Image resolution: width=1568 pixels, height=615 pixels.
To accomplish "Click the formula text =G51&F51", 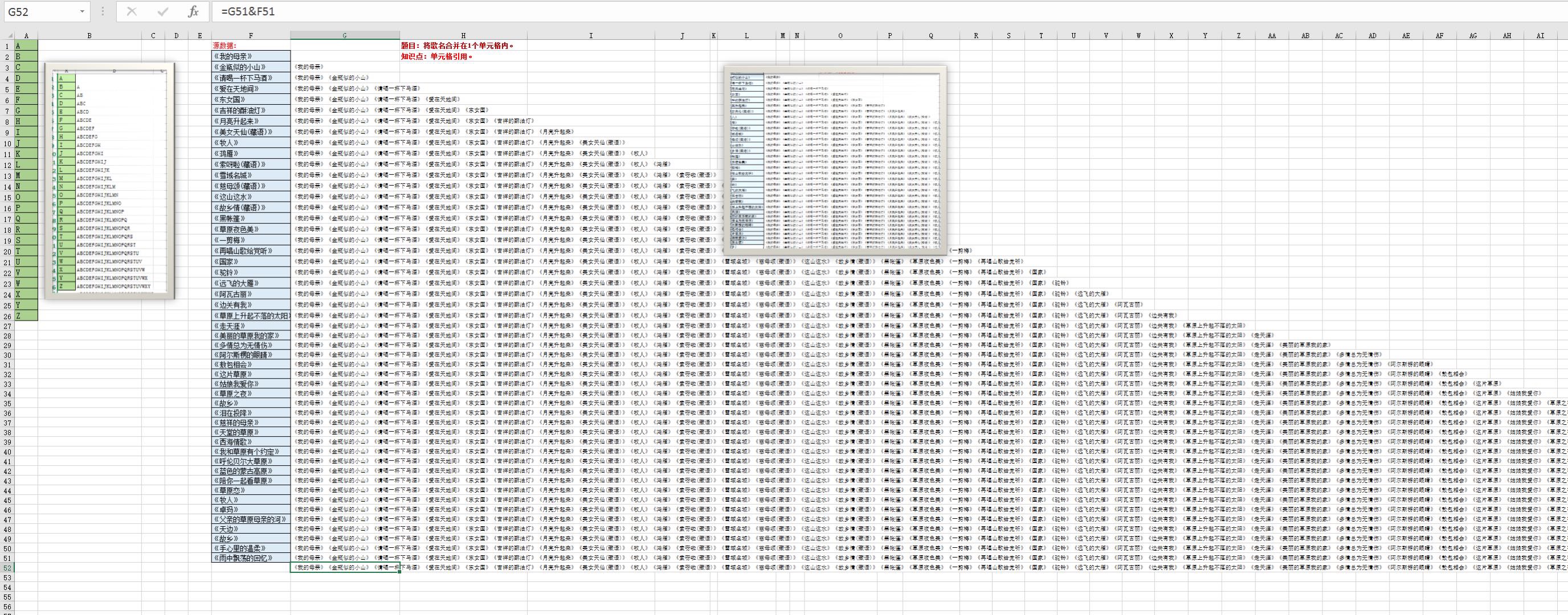I will (x=248, y=11).
